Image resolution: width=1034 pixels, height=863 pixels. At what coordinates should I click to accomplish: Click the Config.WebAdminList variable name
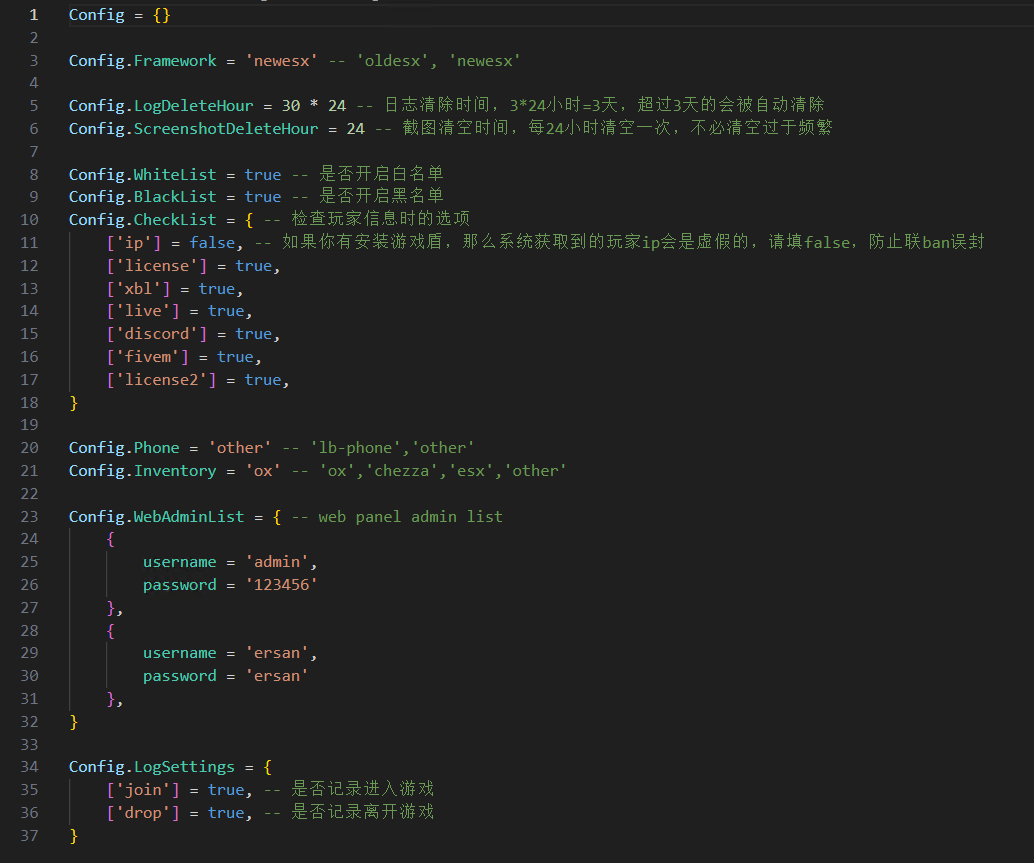click(x=155, y=516)
